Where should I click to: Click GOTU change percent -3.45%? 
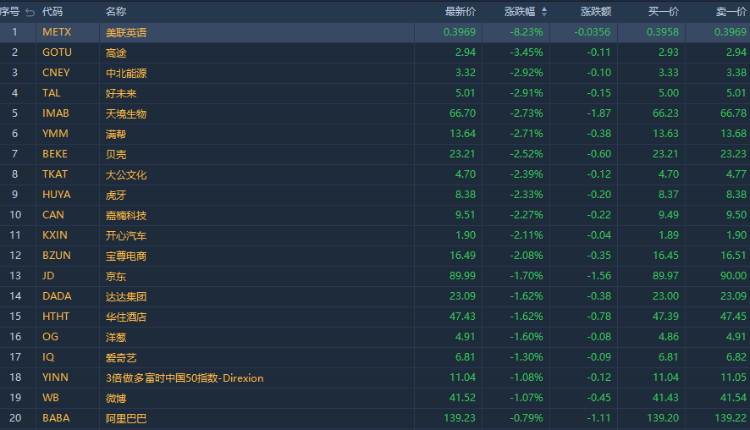(x=526, y=52)
